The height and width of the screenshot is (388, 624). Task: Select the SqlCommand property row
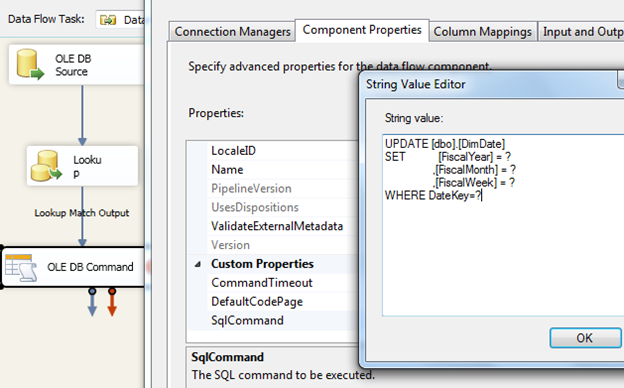tap(273, 321)
